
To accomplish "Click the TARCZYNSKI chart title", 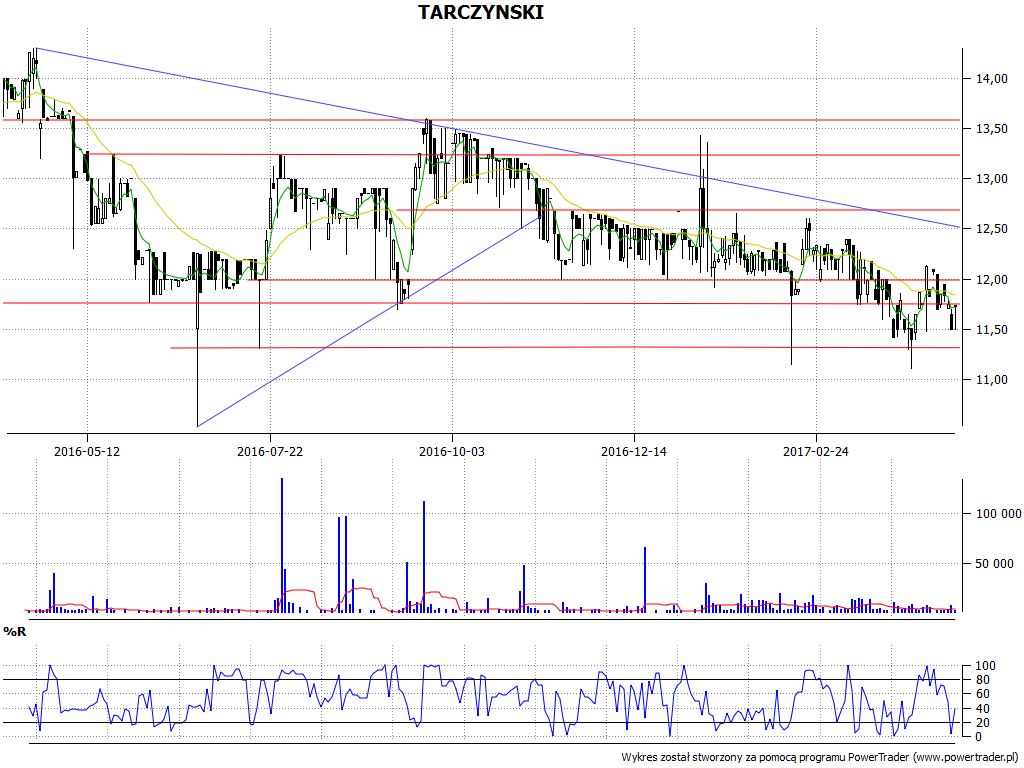I will pos(481,12).
